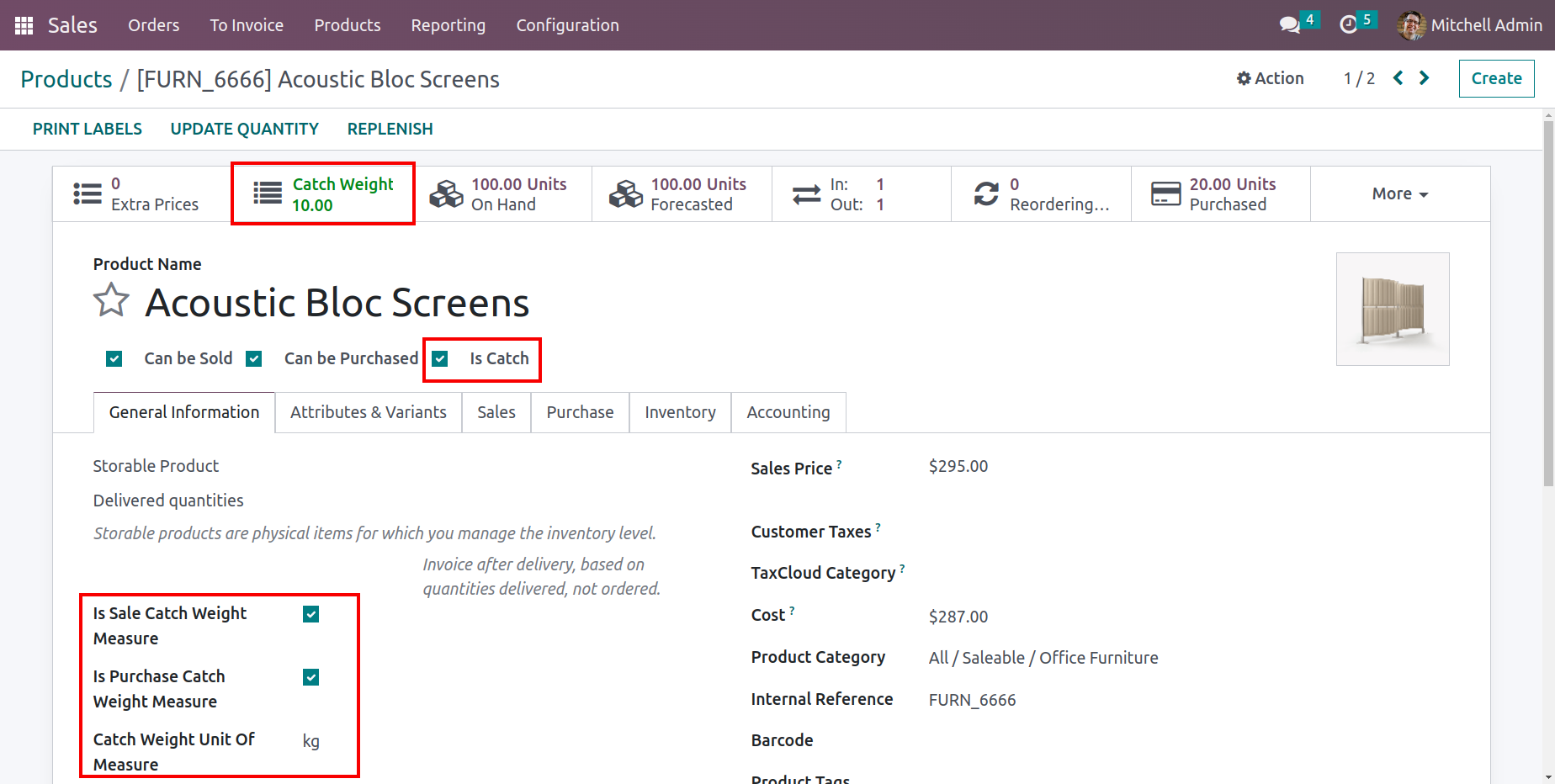
Task: Navigate to Products breadcrumb link
Action: [x=66, y=79]
